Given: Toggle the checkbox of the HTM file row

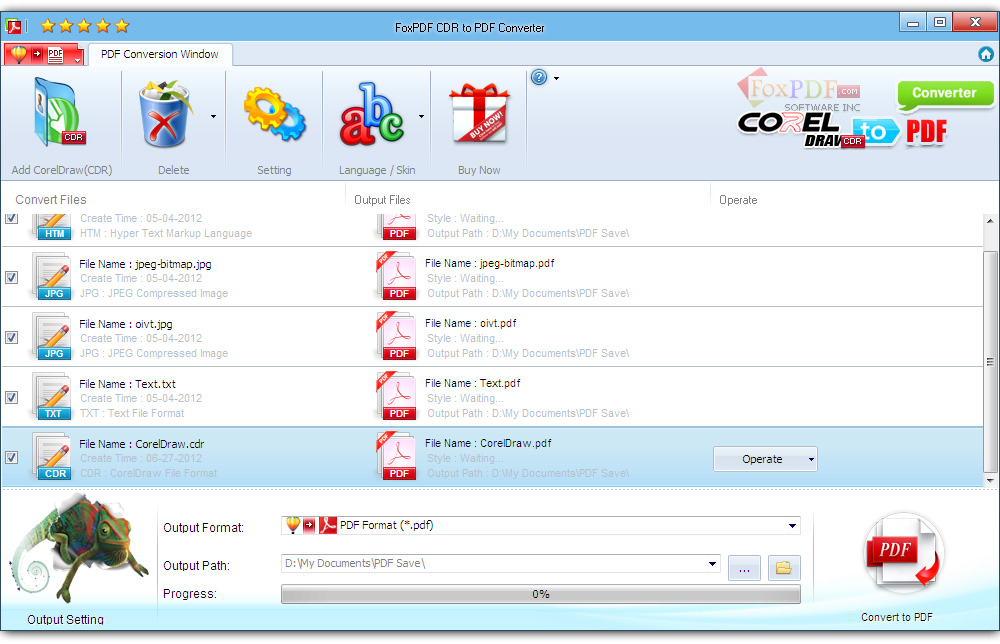Looking at the screenshot, I should pyautogui.click(x=11, y=219).
